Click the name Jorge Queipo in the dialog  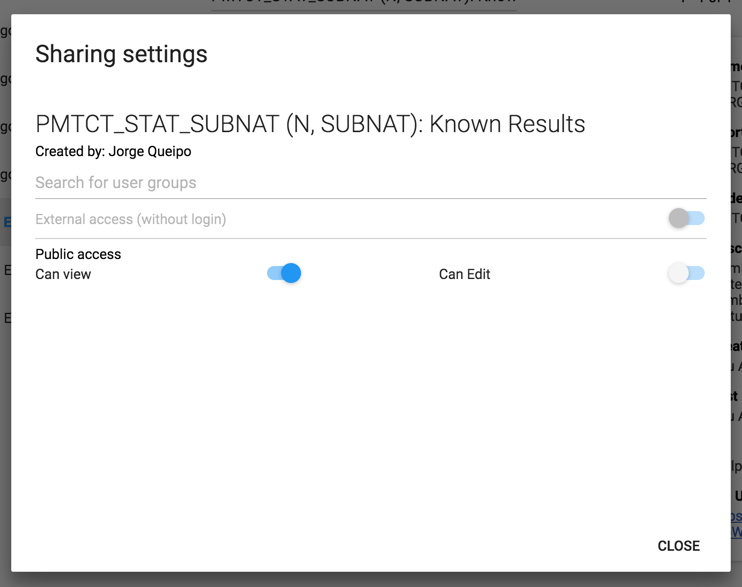[x=150, y=152]
